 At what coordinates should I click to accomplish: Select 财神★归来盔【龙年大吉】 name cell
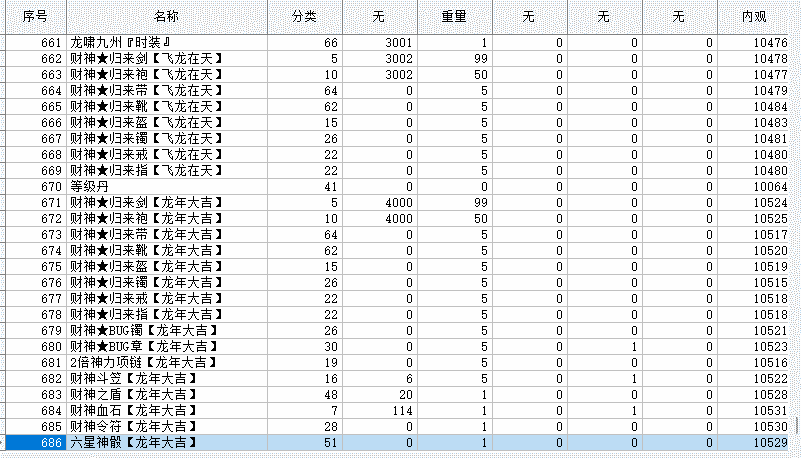pyautogui.click(x=167, y=267)
